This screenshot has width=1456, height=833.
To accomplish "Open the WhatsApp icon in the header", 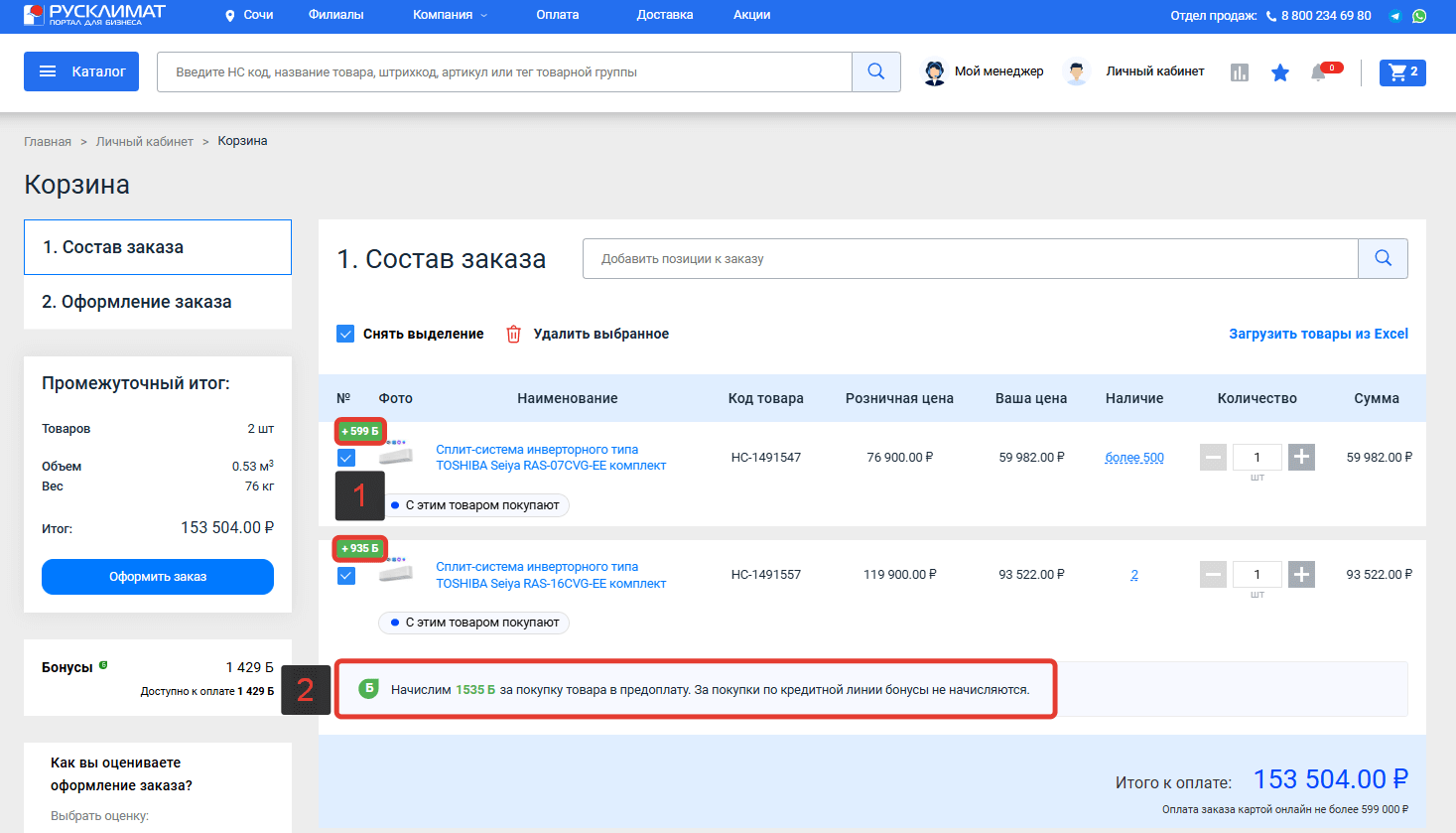I will pyautogui.click(x=1419, y=16).
